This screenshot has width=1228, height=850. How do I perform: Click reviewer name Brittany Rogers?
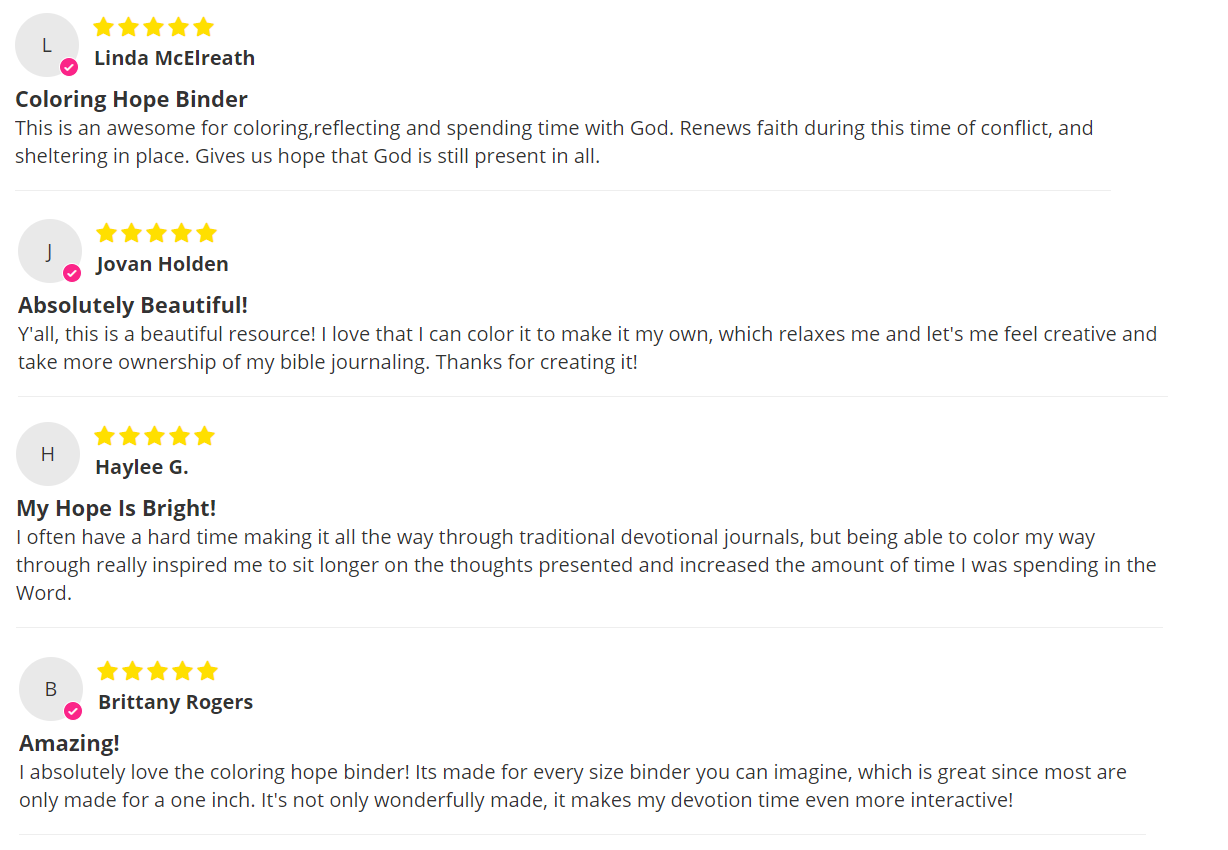[175, 702]
